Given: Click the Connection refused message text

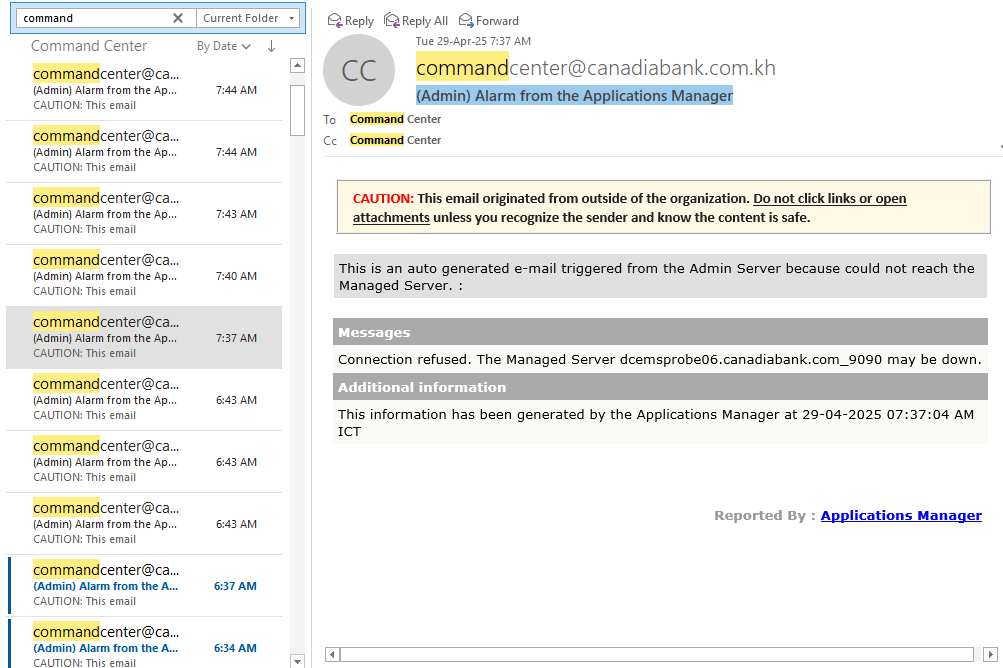Looking at the screenshot, I should pyautogui.click(x=659, y=360).
